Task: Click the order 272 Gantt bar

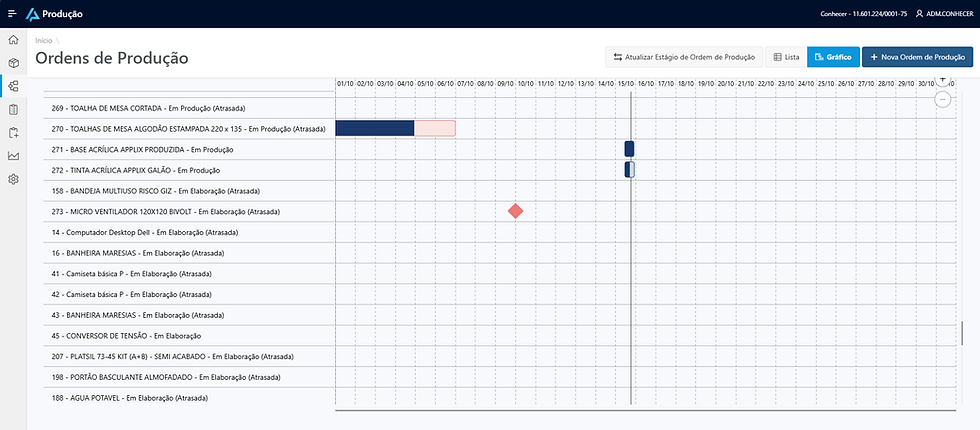Action: click(630, 169)
